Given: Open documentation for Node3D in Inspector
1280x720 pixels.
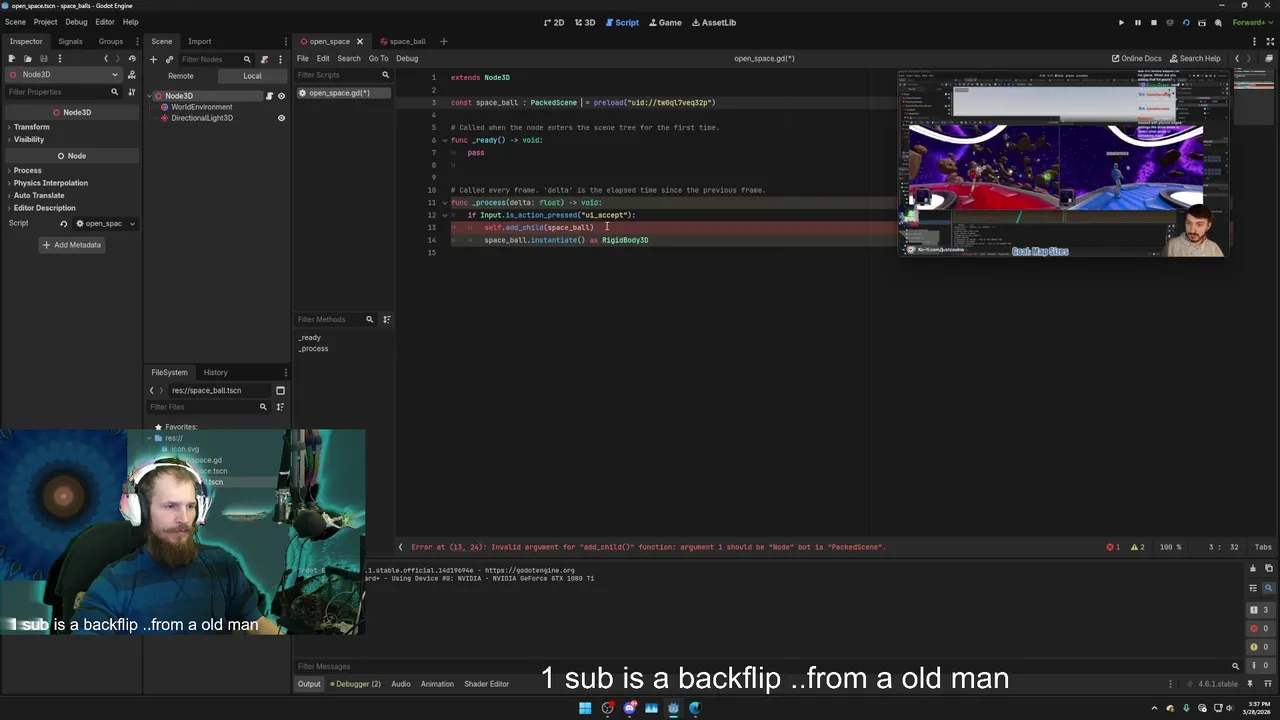Looking at the screenshot, I should tap(131, 75).
